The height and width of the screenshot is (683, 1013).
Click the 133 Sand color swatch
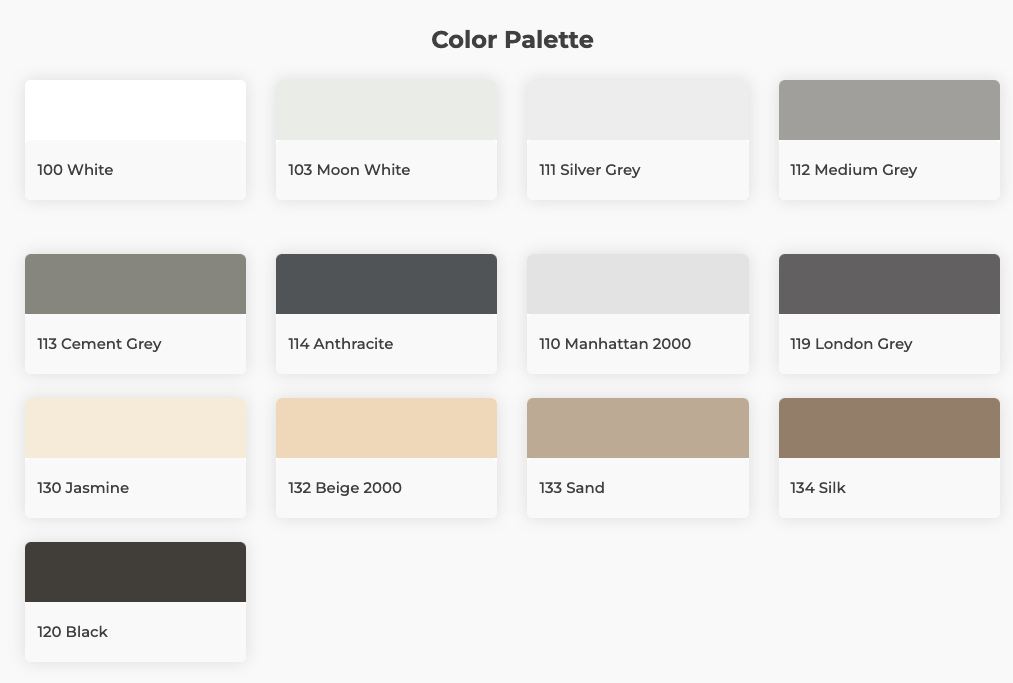tap(637, 428)
